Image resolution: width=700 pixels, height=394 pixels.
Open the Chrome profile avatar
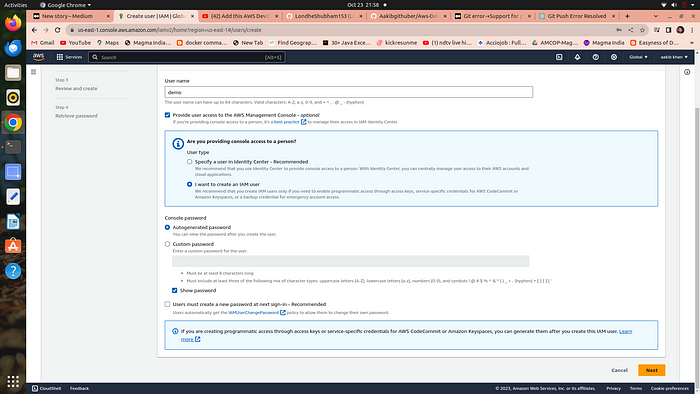680,30
